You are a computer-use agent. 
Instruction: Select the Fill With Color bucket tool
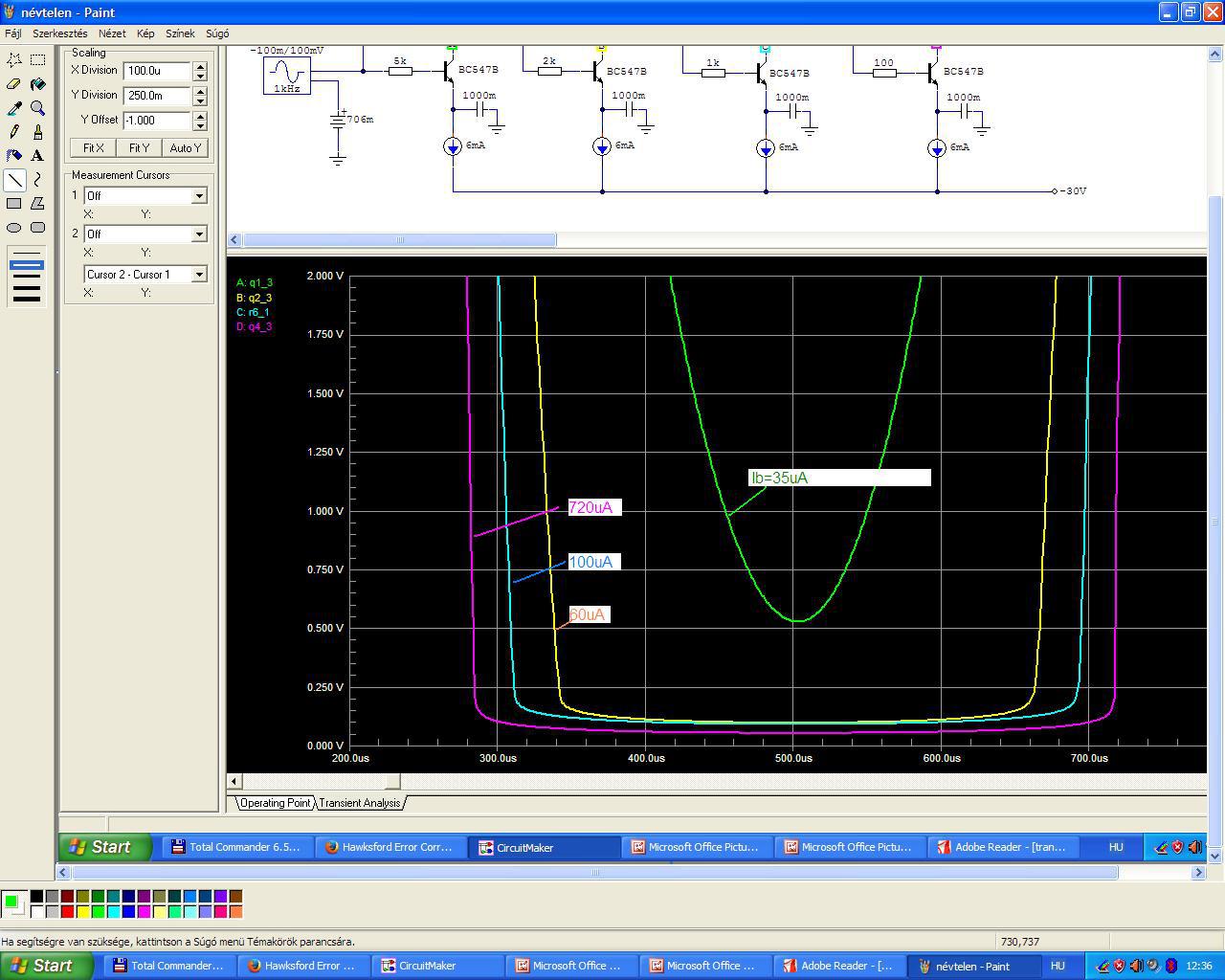pos(37,84)
